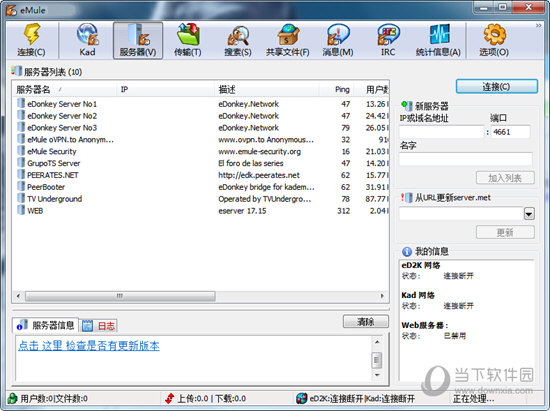Screen dimensions: 550x411
Task: Sort by users column header
Action: (371, 89)
